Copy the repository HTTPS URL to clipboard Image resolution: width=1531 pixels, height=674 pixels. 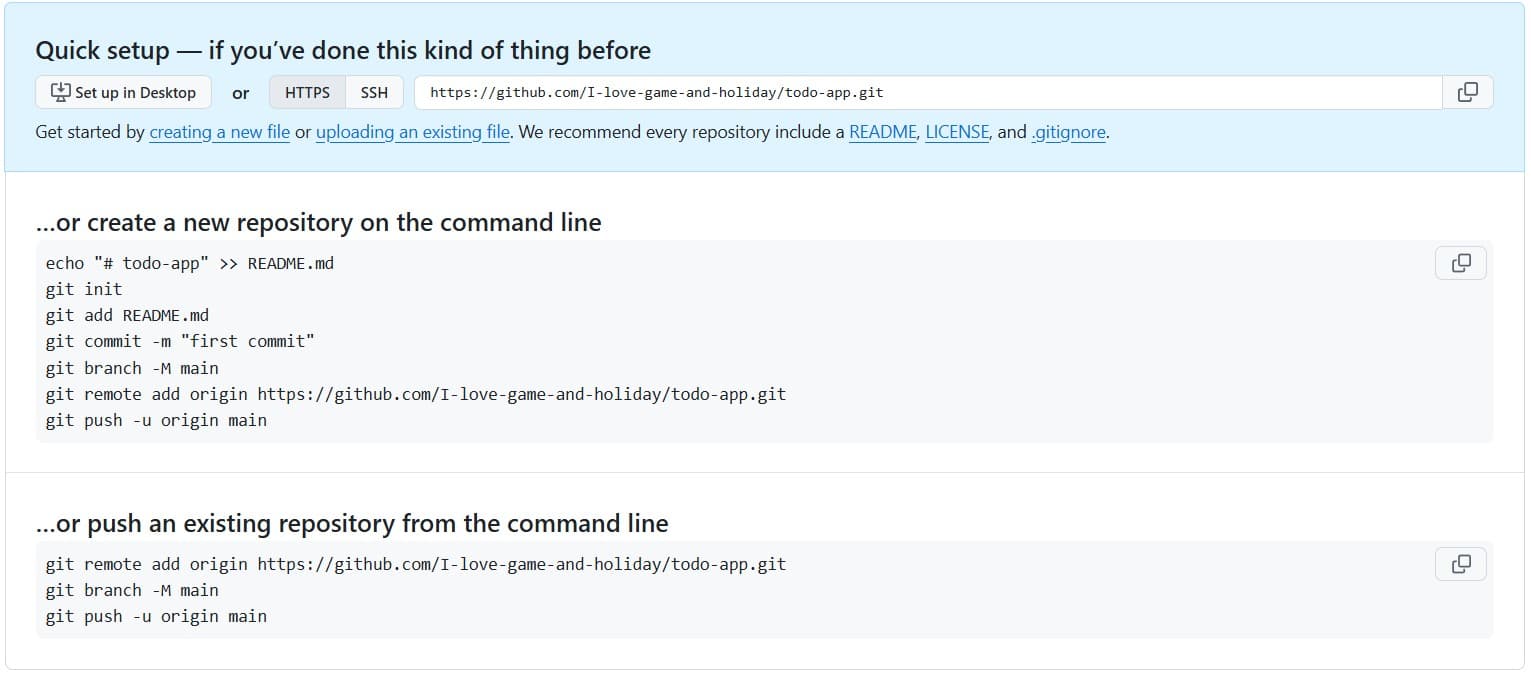click(x=1467, y=92)
